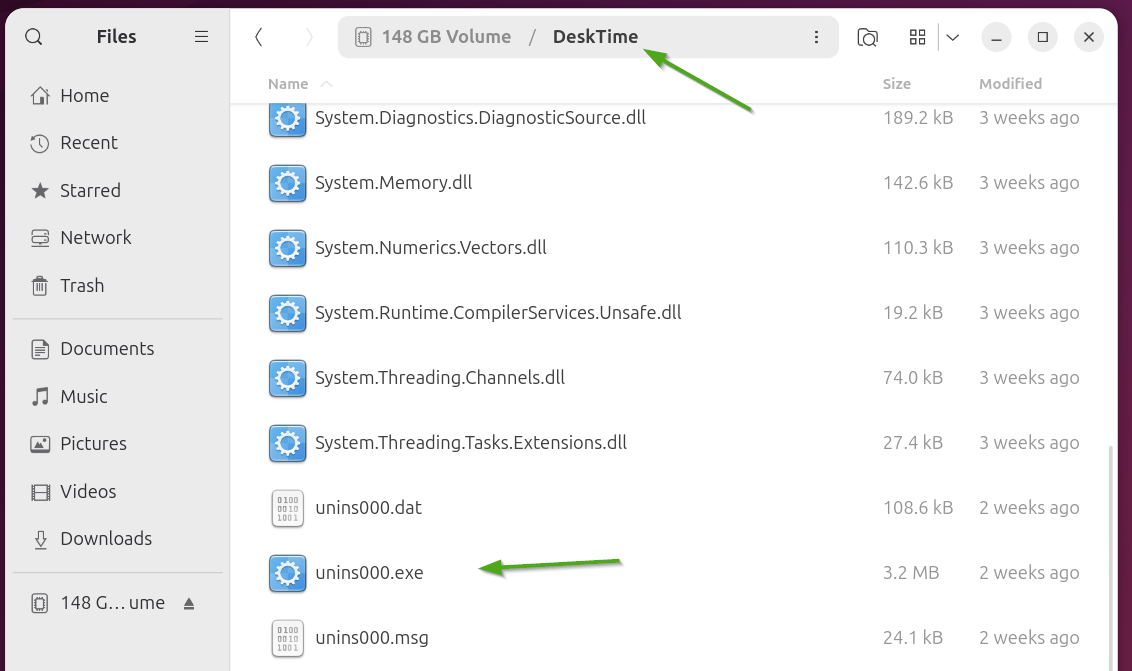This screenshot has width=1132, height=671.
Task: Click the search magnifier icon
Action: [x=33, y=37]
